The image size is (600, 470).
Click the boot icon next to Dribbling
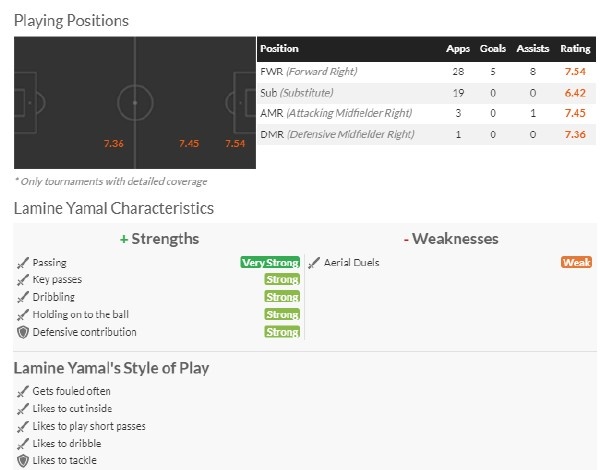point(22,297)
